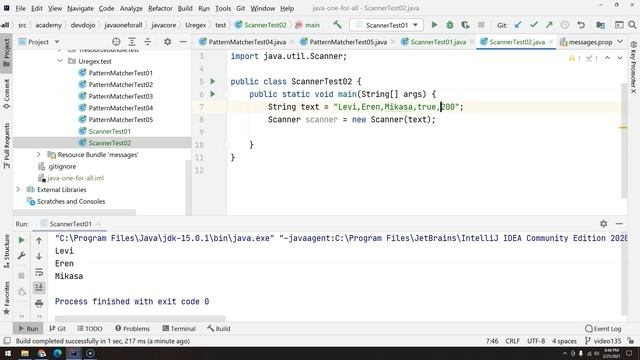Open Project panel settings gear
Image resolution: width=640 pixels, height=360 pixels.
(x=167, y=42)
